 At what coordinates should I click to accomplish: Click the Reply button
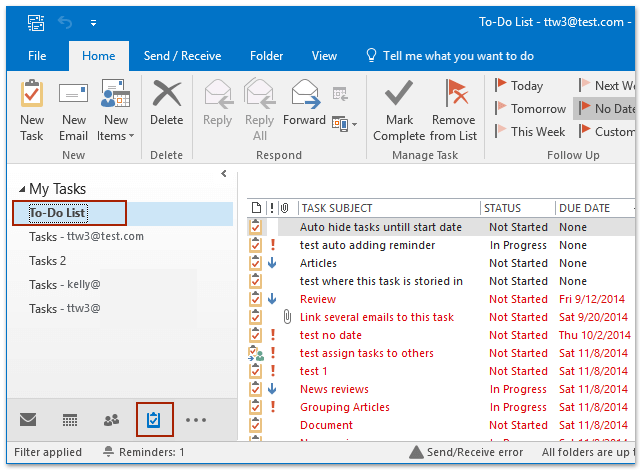218,103
